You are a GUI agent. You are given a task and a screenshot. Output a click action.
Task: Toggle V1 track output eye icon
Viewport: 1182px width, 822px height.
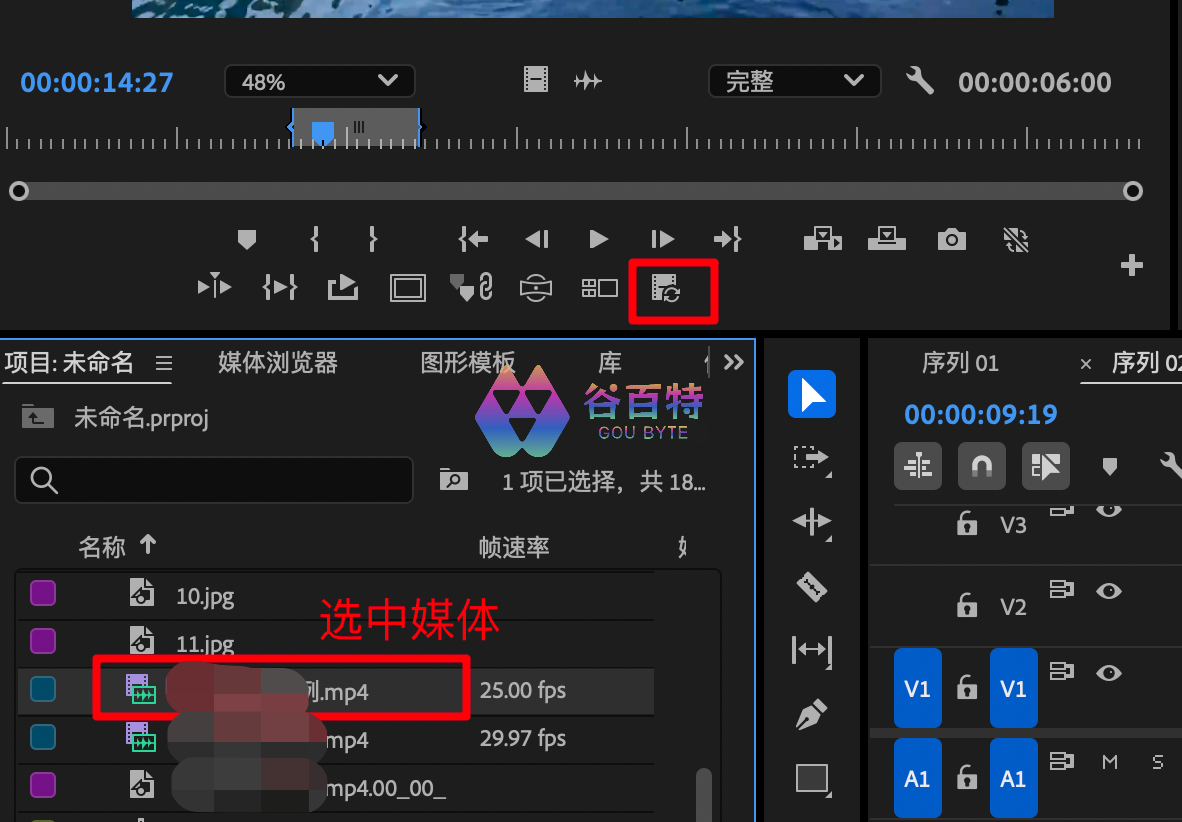point(1108,673)
